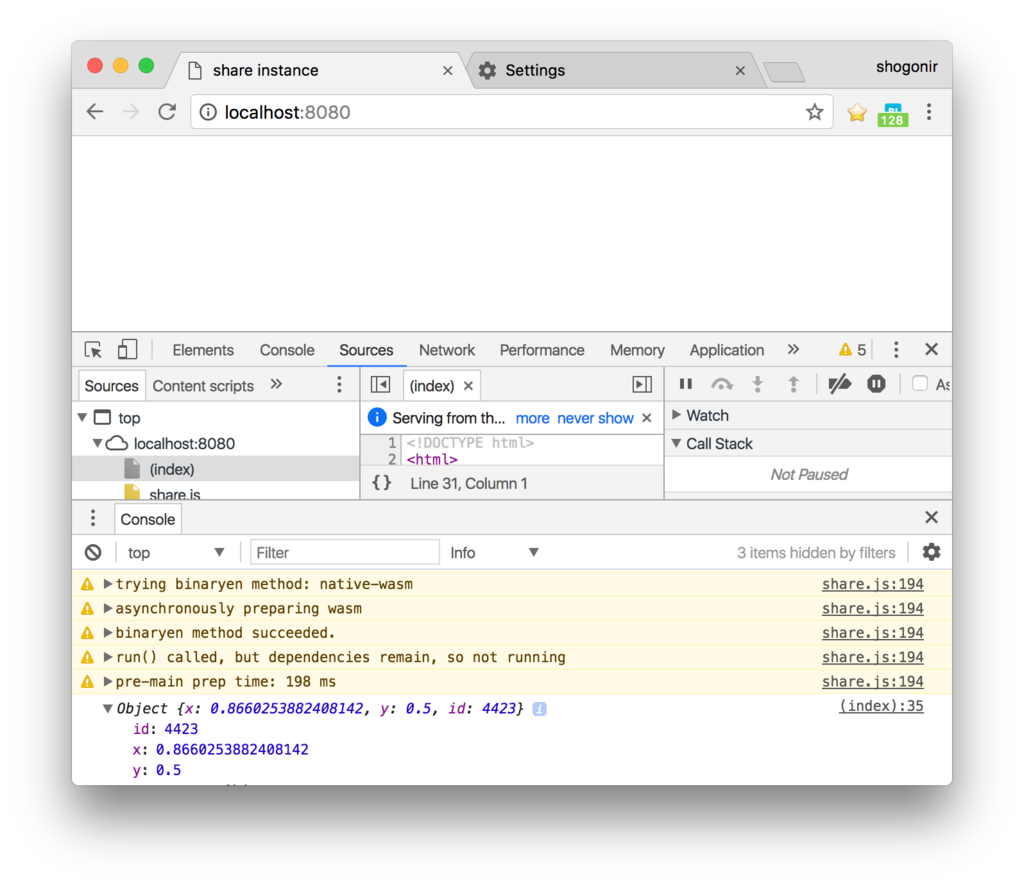Clear the console log
The width and height of the screenshot is (1024, 888).
tap(93, 552)
